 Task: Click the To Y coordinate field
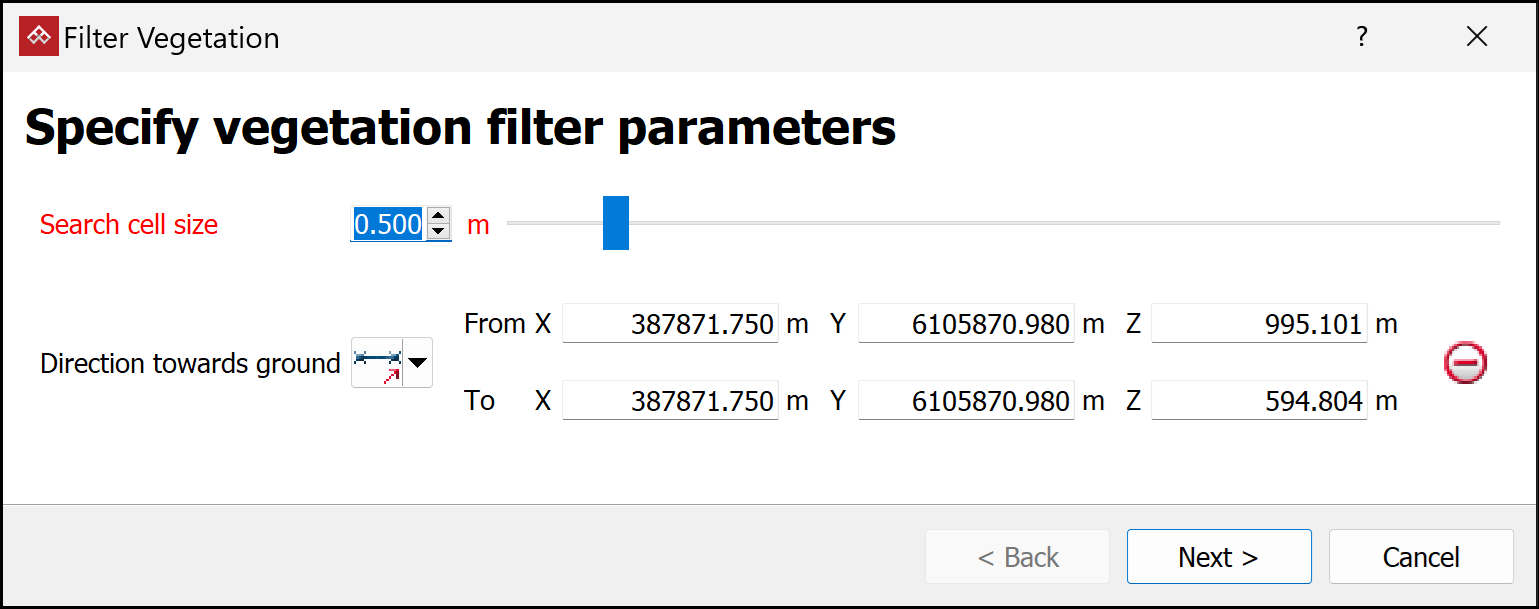tap(966, 401)
